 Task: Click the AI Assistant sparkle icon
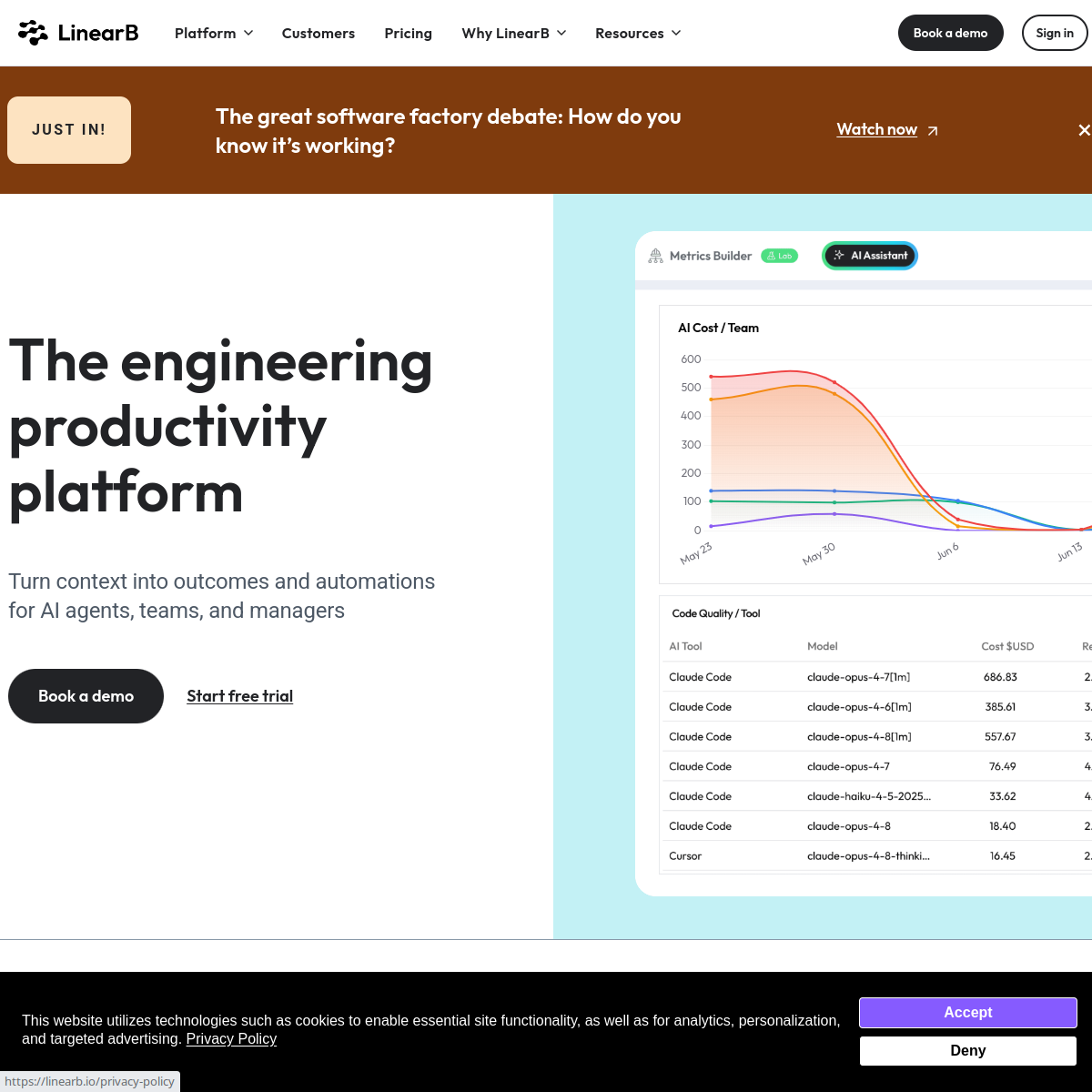[839, 256]
